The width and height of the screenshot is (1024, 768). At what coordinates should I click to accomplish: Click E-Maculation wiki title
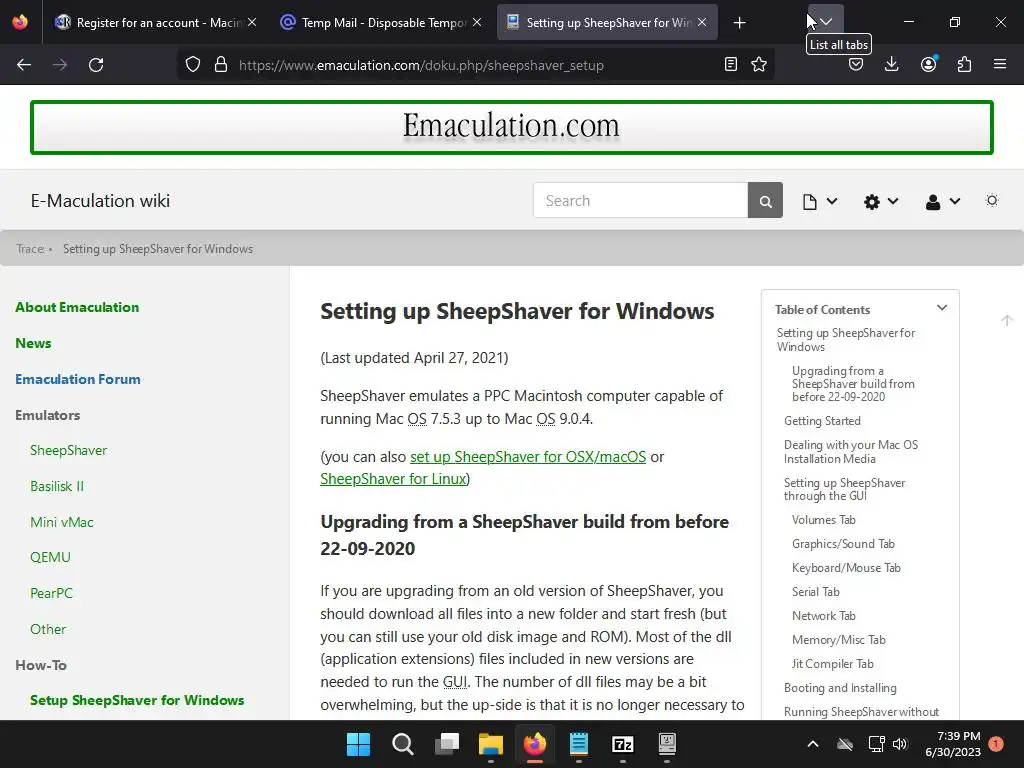(101, 200)
